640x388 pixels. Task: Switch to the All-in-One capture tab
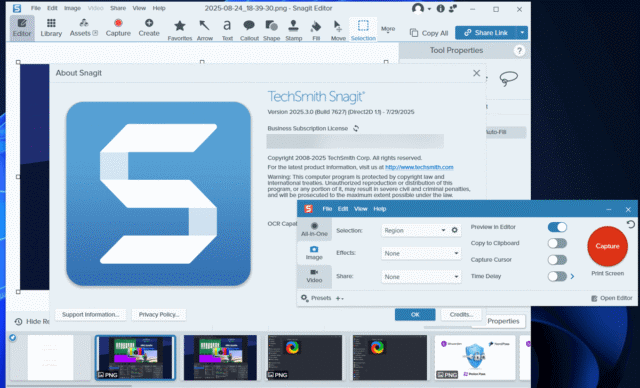[x=314, y=229]
